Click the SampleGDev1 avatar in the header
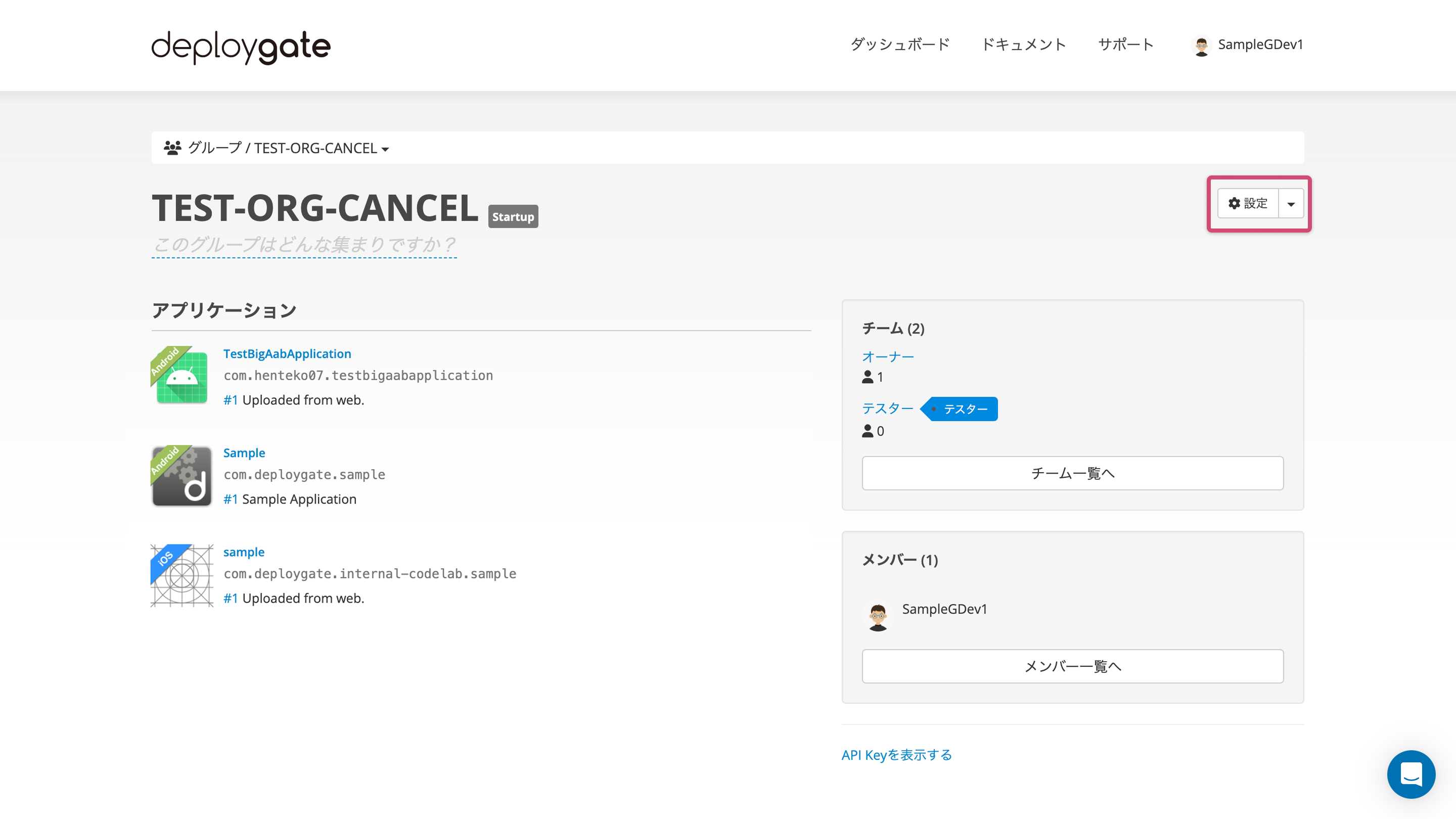 tap(1203, 45)
